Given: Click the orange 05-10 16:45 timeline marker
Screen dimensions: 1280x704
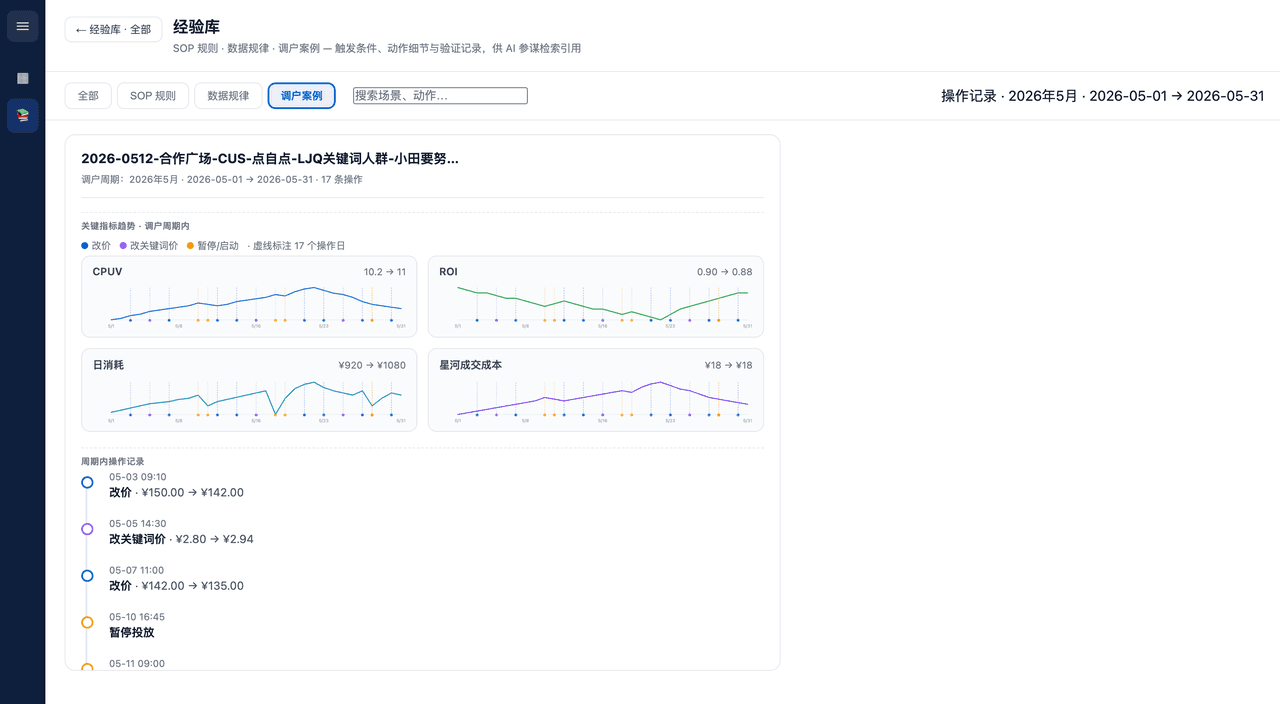Looking at the screenshot, I should 87,622.
